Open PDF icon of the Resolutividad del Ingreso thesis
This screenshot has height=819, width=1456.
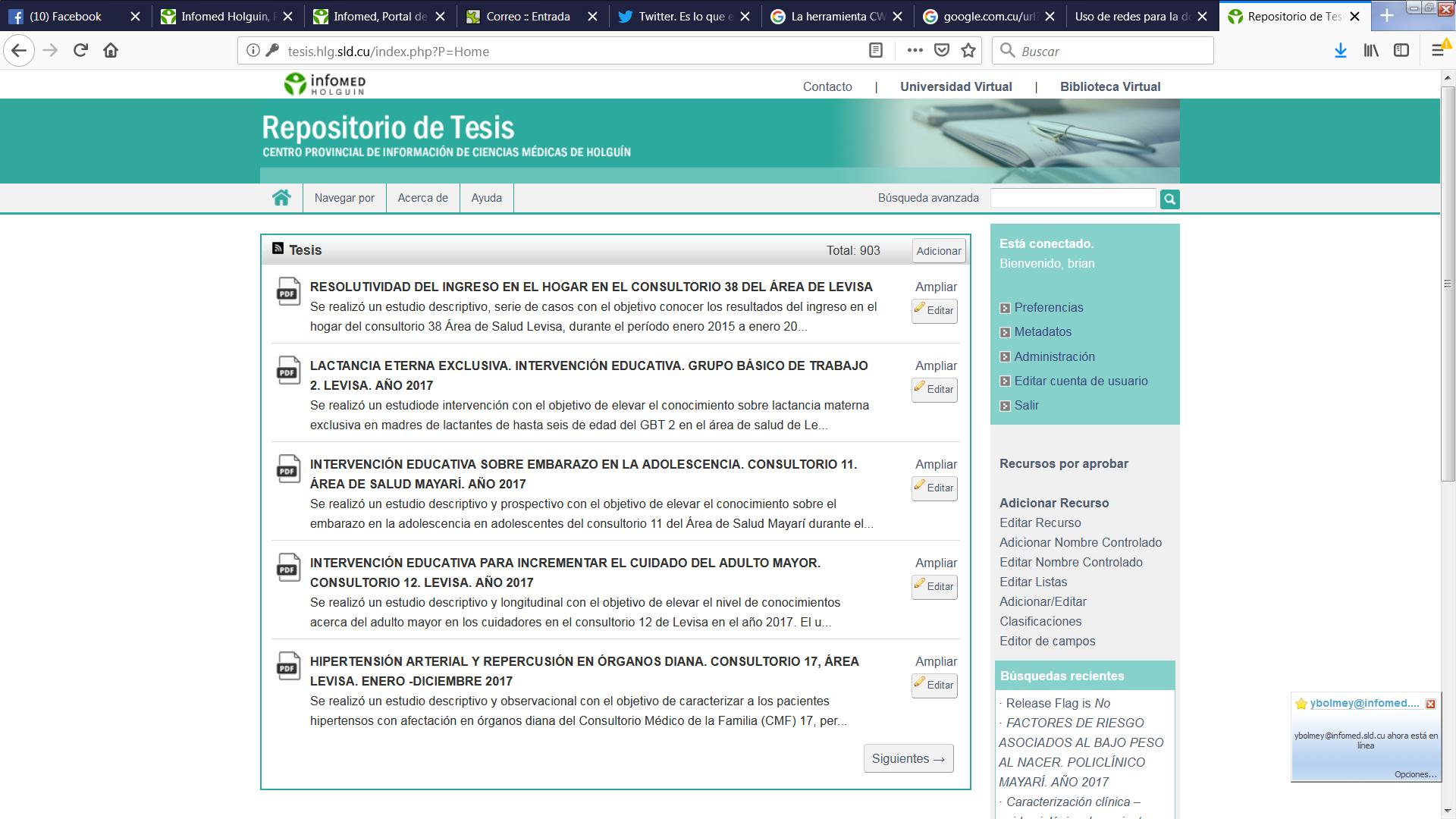288,292
